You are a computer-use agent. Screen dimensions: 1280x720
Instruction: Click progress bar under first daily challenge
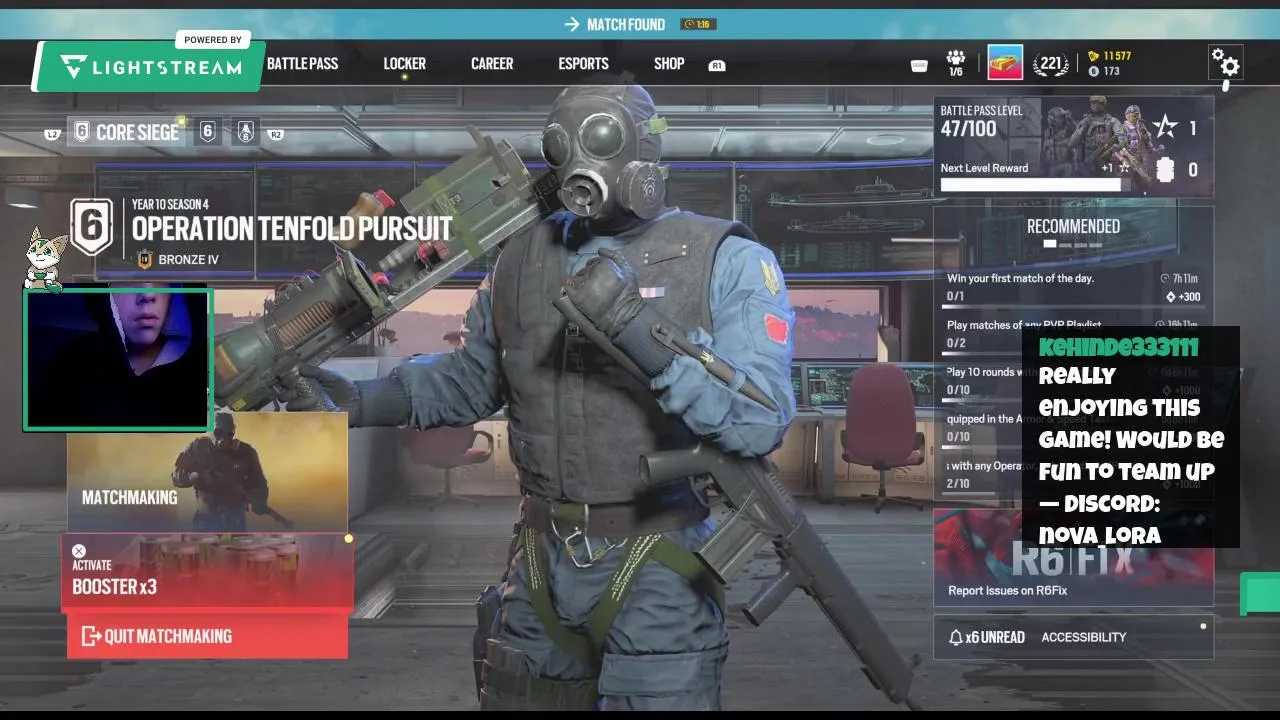click(1074, 305)
